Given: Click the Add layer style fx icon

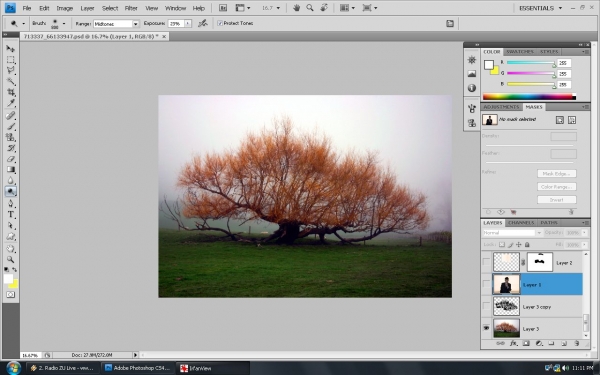Looking at the screenshot, I should (x=514, y=343).
